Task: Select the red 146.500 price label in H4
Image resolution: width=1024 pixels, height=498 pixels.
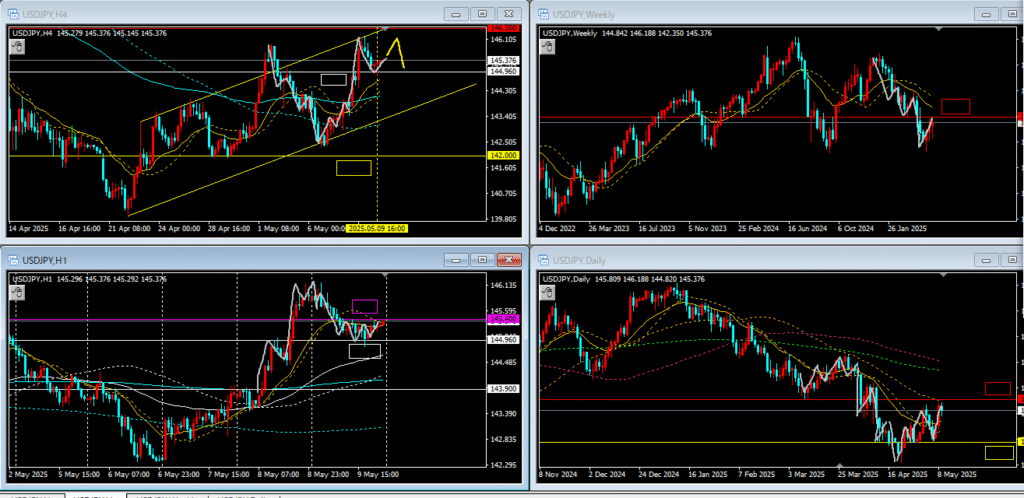Action: 504,28
